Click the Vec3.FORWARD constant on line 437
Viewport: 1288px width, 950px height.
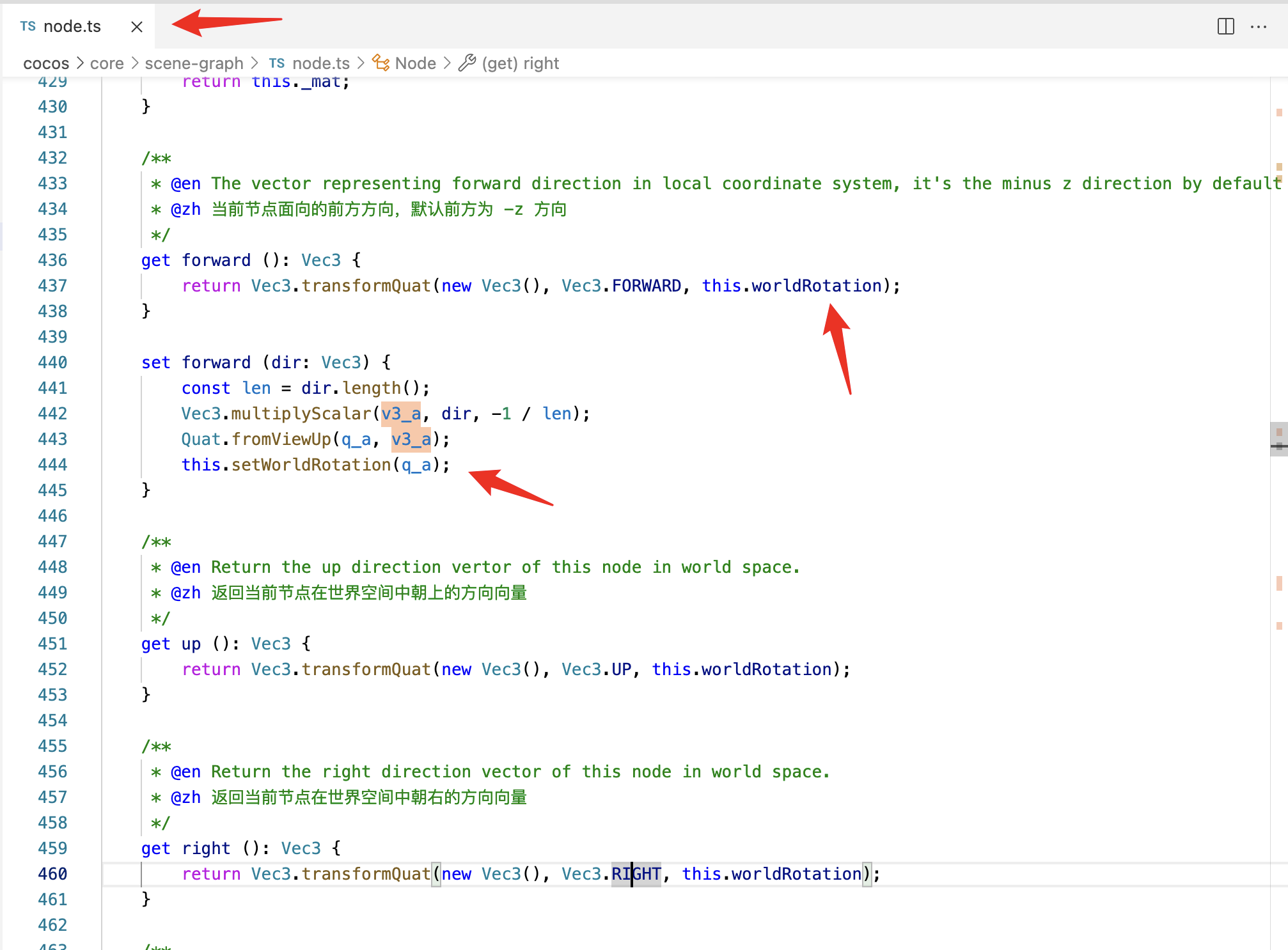point(646,286)
